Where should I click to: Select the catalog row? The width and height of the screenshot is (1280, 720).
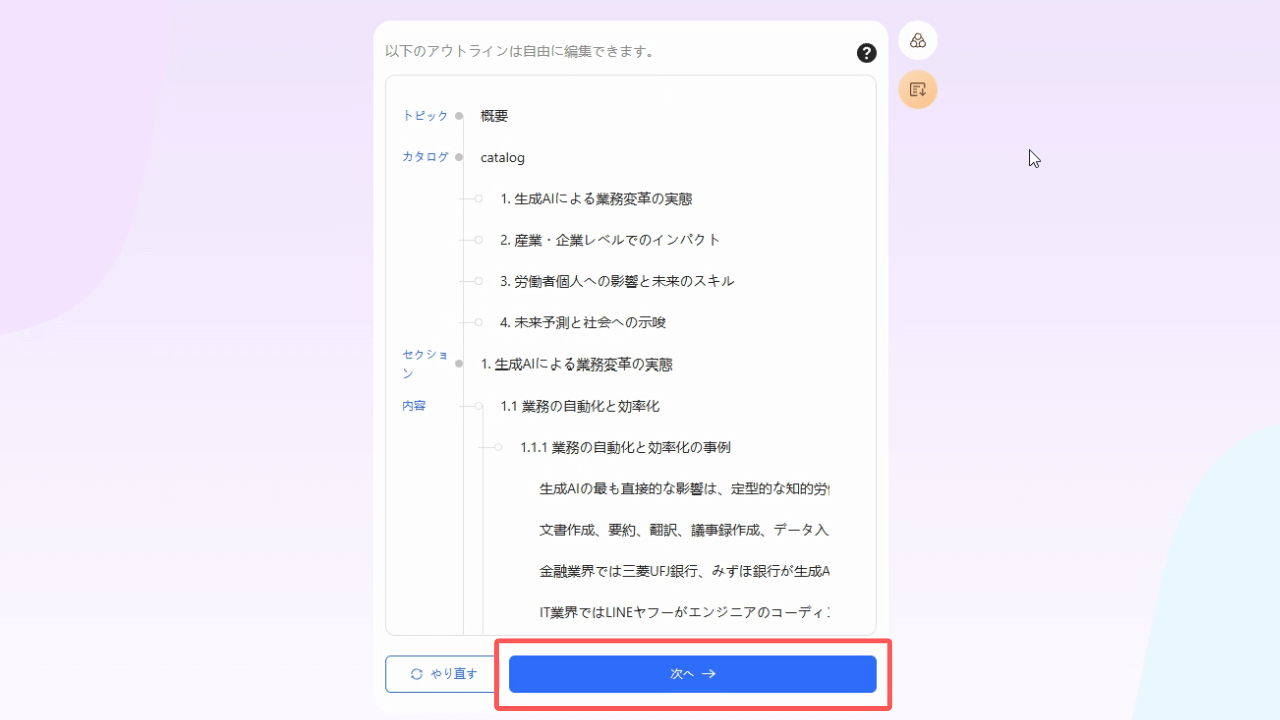pos(502,158)
